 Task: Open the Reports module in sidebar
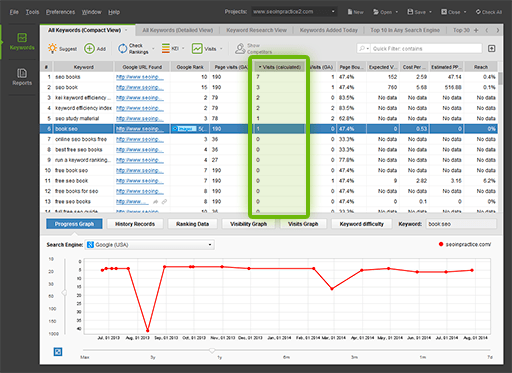[22, 77]
